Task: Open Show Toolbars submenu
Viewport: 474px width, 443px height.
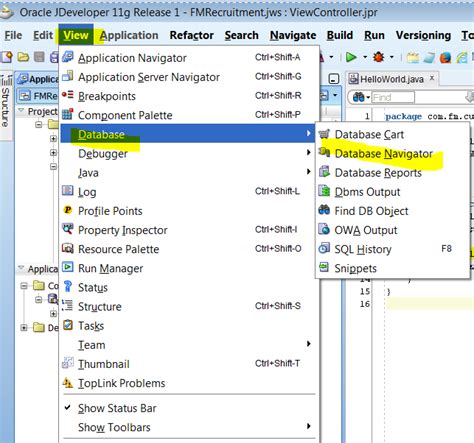Action: pos(188,427)
